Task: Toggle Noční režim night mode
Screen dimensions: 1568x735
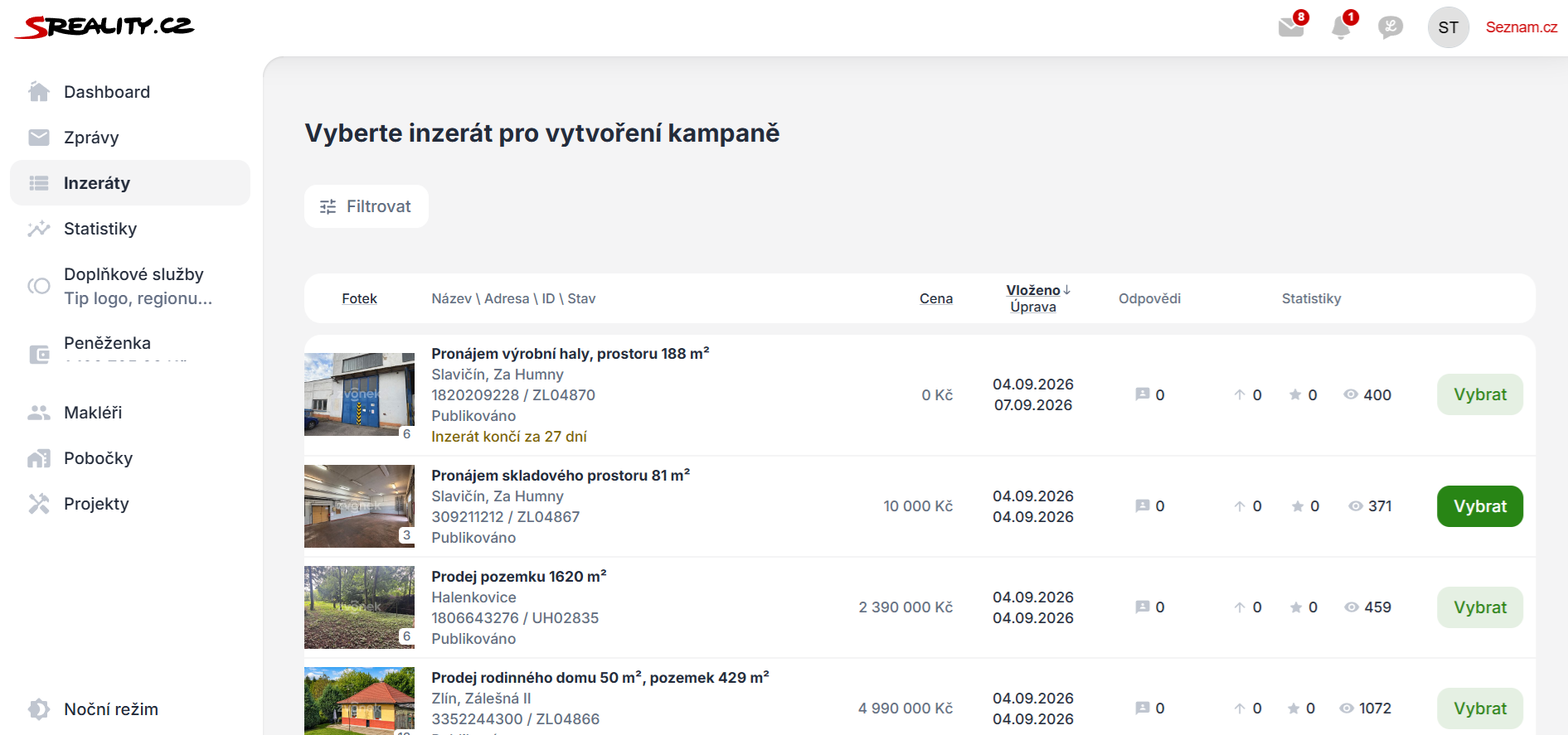Action: click(130, 709)
